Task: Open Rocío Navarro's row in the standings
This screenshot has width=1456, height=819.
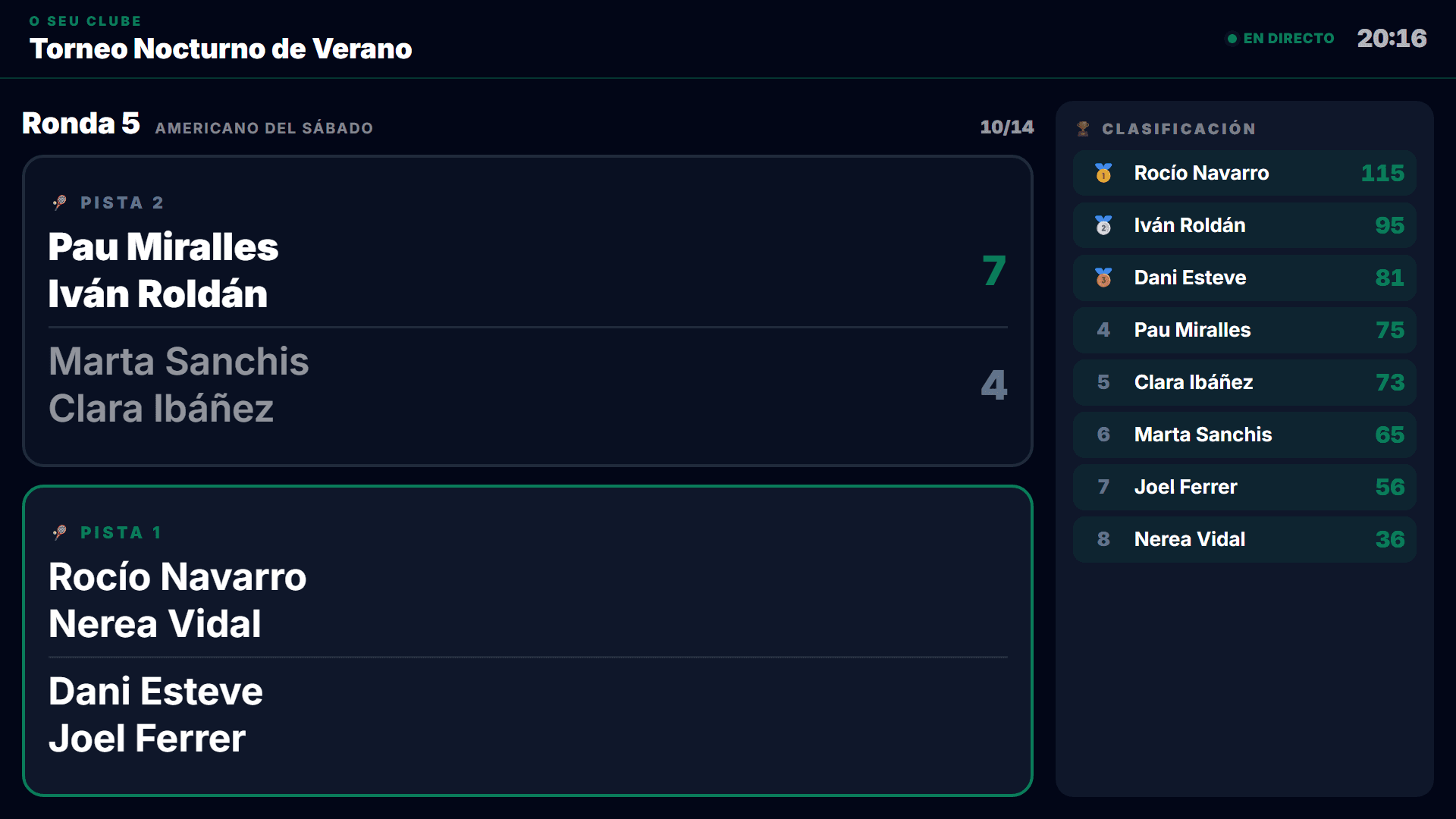Action: coord(1244,173)
